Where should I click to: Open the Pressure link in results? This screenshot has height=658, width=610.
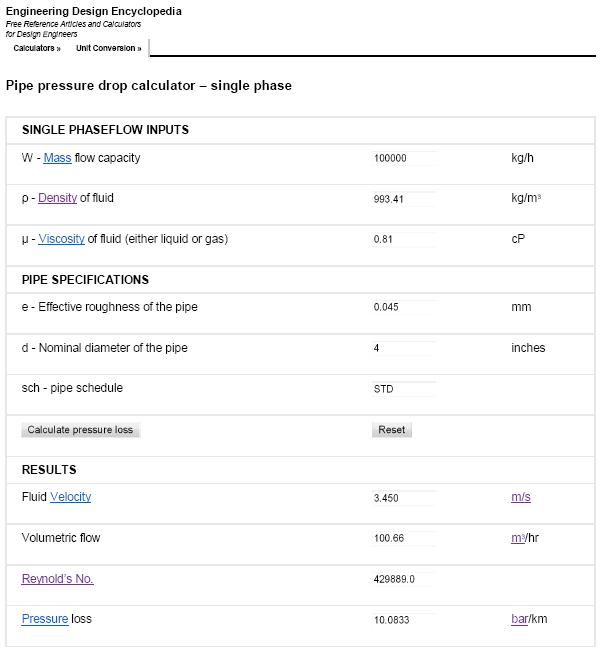(x=45, y=619)
